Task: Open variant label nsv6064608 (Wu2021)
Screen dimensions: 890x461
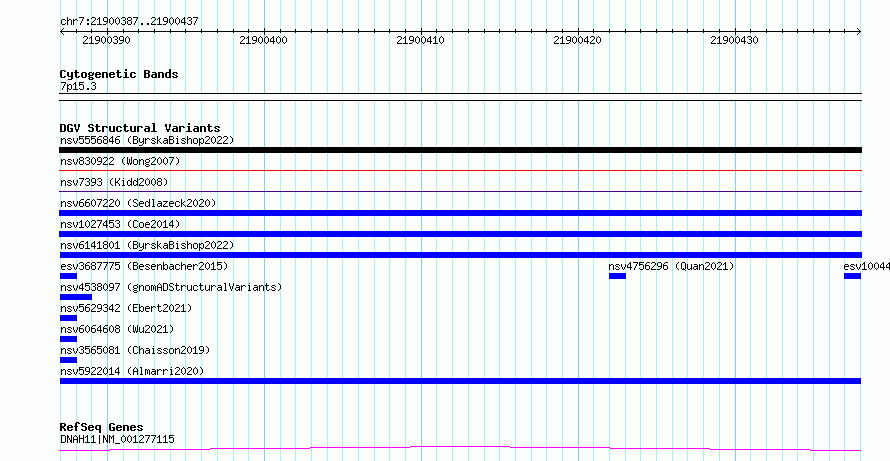Action: coord(117,329)
